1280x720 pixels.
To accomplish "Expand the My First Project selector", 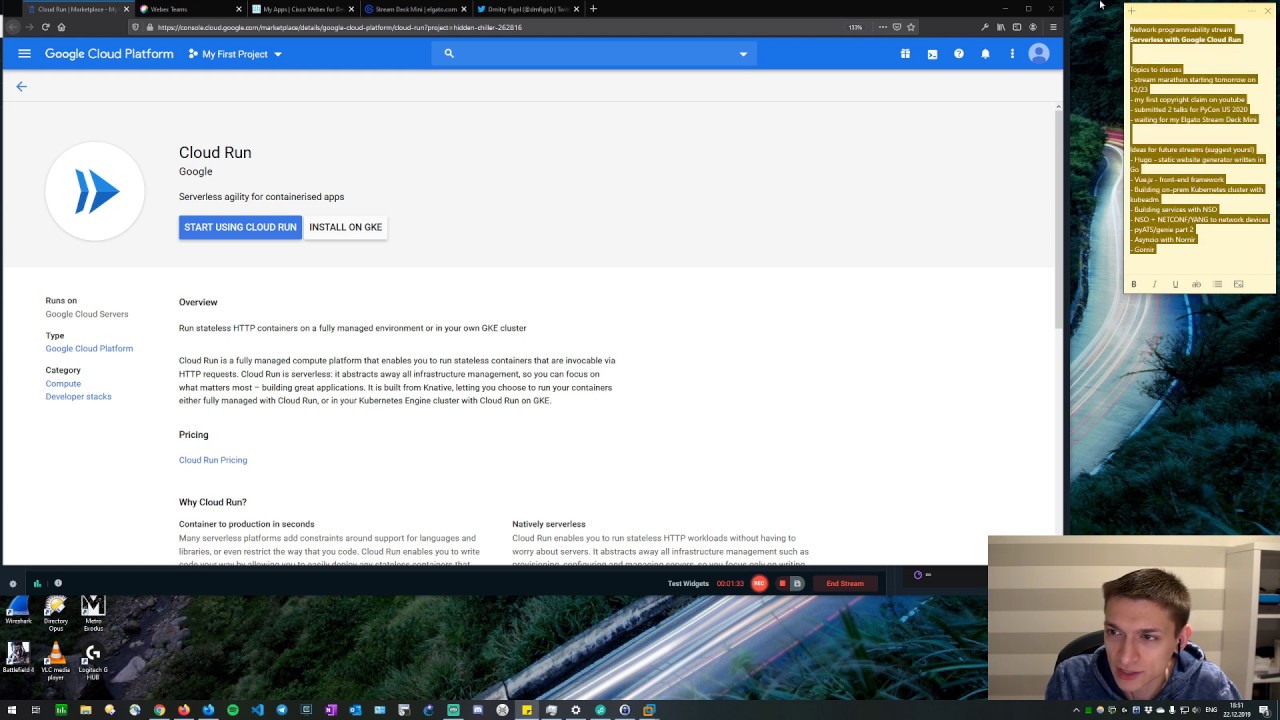I will click(x=235, y=54).
